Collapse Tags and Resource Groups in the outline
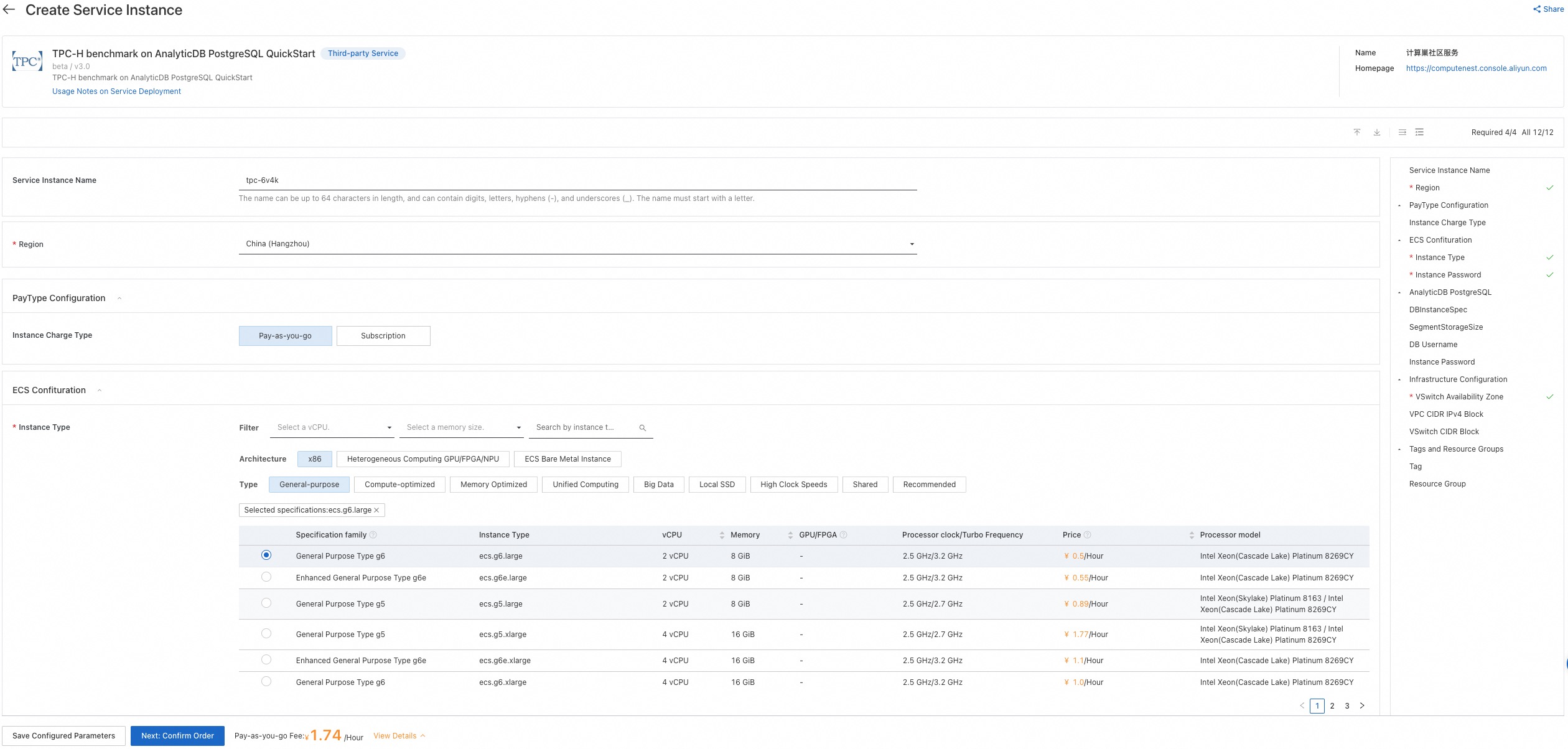1568x749 pixels. [1399, 449]
